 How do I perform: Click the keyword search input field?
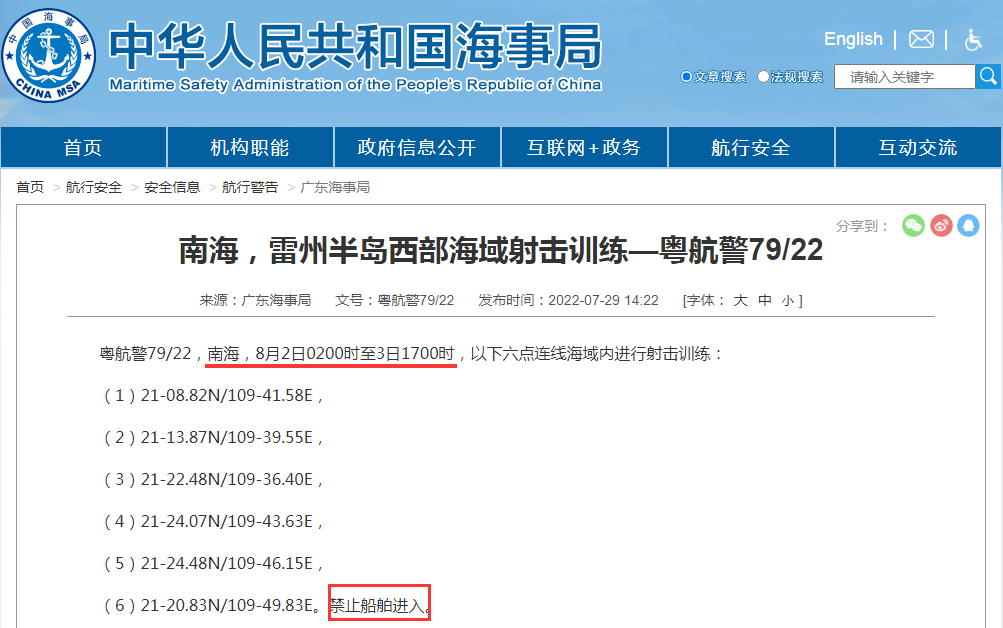pos(904,77)
